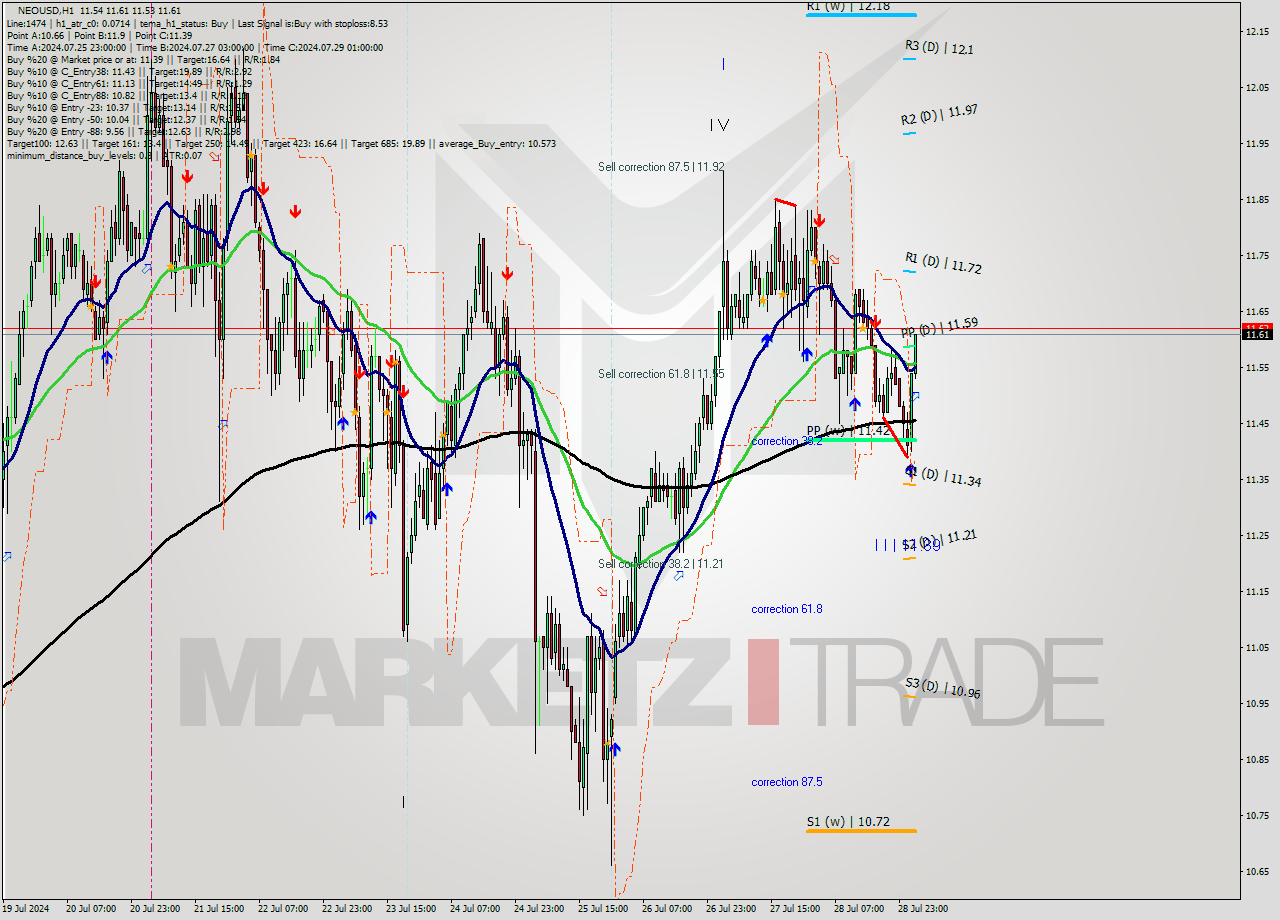Click the 11.25 price axis label

tap(1258, 536)
